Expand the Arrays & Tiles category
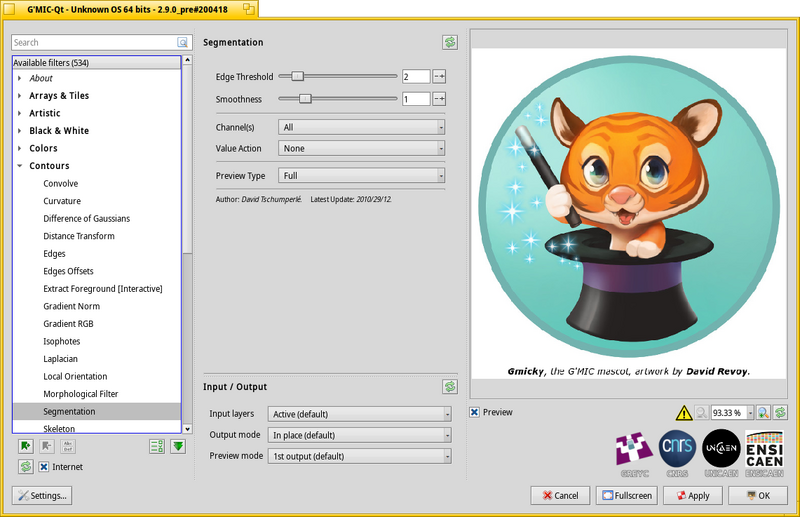 (19, 95)
